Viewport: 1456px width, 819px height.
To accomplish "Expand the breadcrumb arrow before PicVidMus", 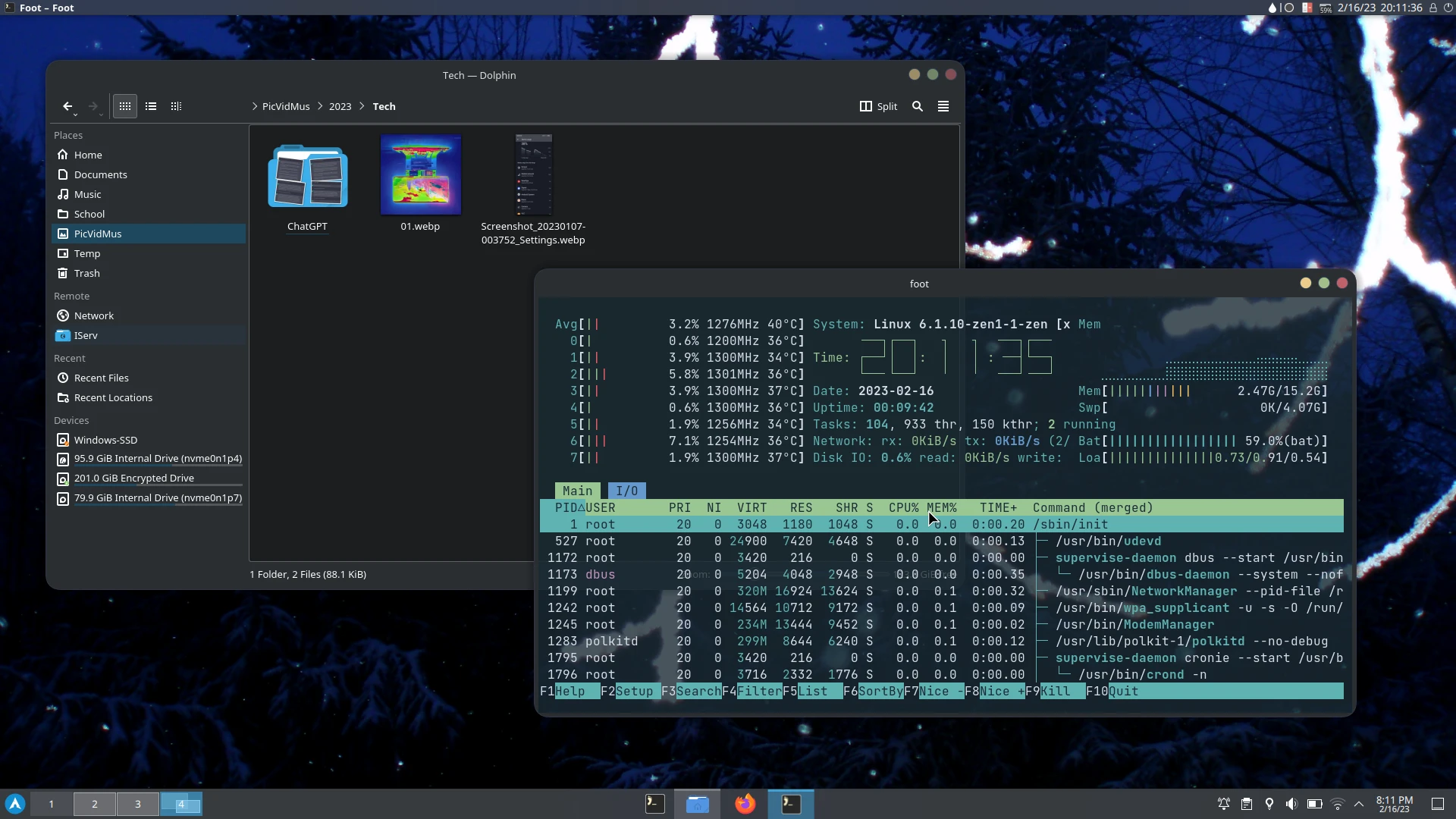I will (x=255, y=106).
